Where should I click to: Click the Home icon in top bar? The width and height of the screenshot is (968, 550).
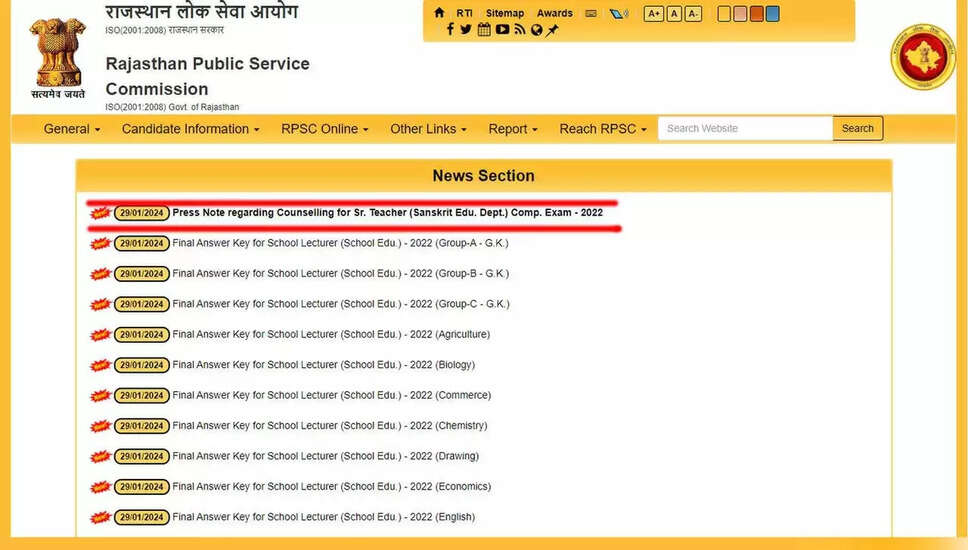coord(440,13)
